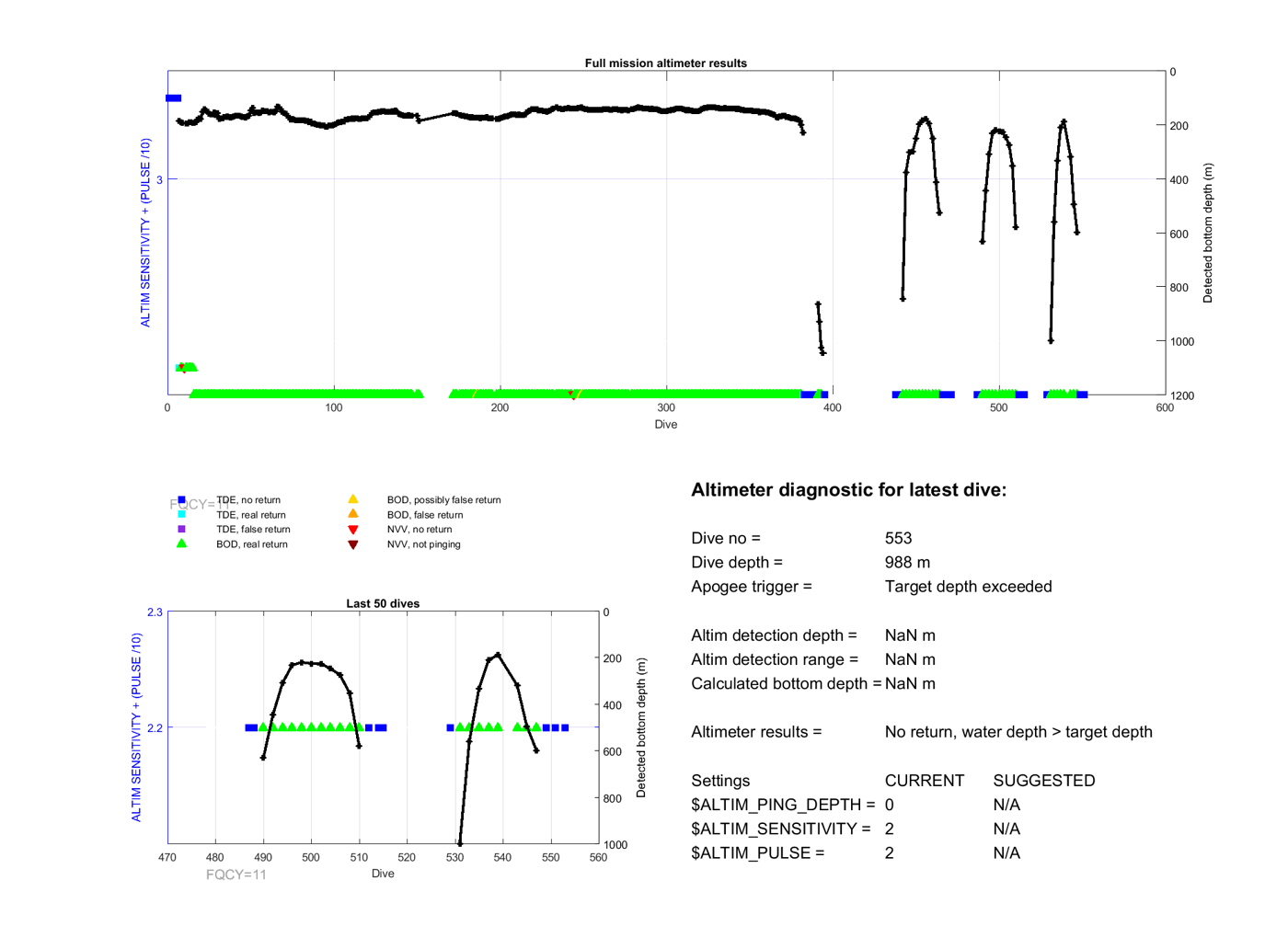Viewport: 1288px width, 949px height.
Task: Click the N/A suggested value for $ALTIM_SENSITIVITY
Action: pyautogui.click(x=1006, y=829)
